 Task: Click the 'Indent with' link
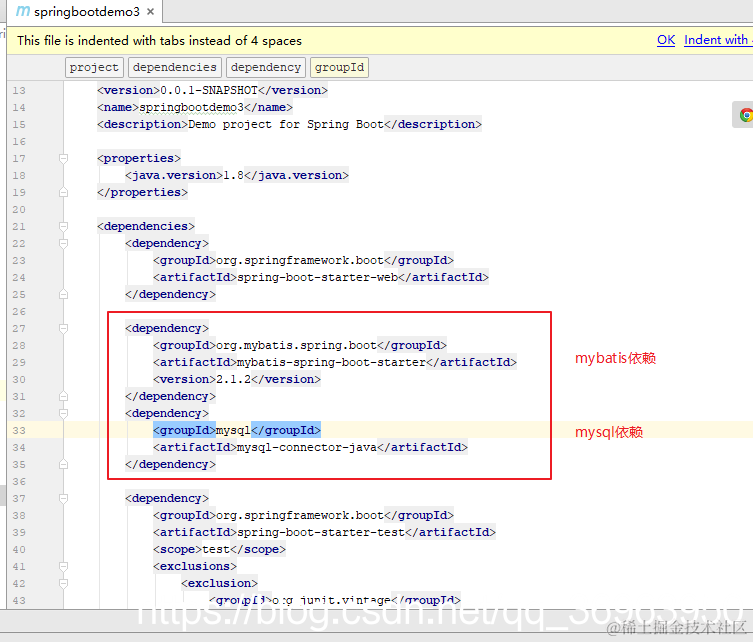[x=718, y=40]
